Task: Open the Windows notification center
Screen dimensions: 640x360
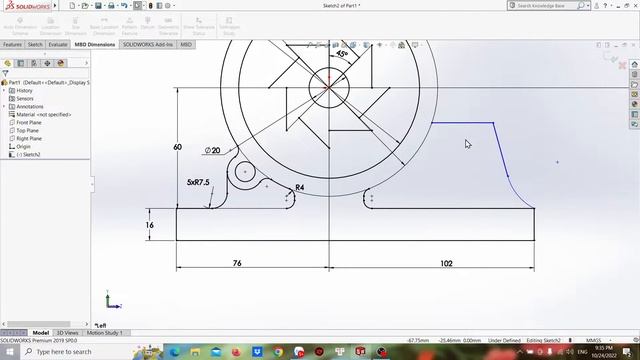Action: 627,351
